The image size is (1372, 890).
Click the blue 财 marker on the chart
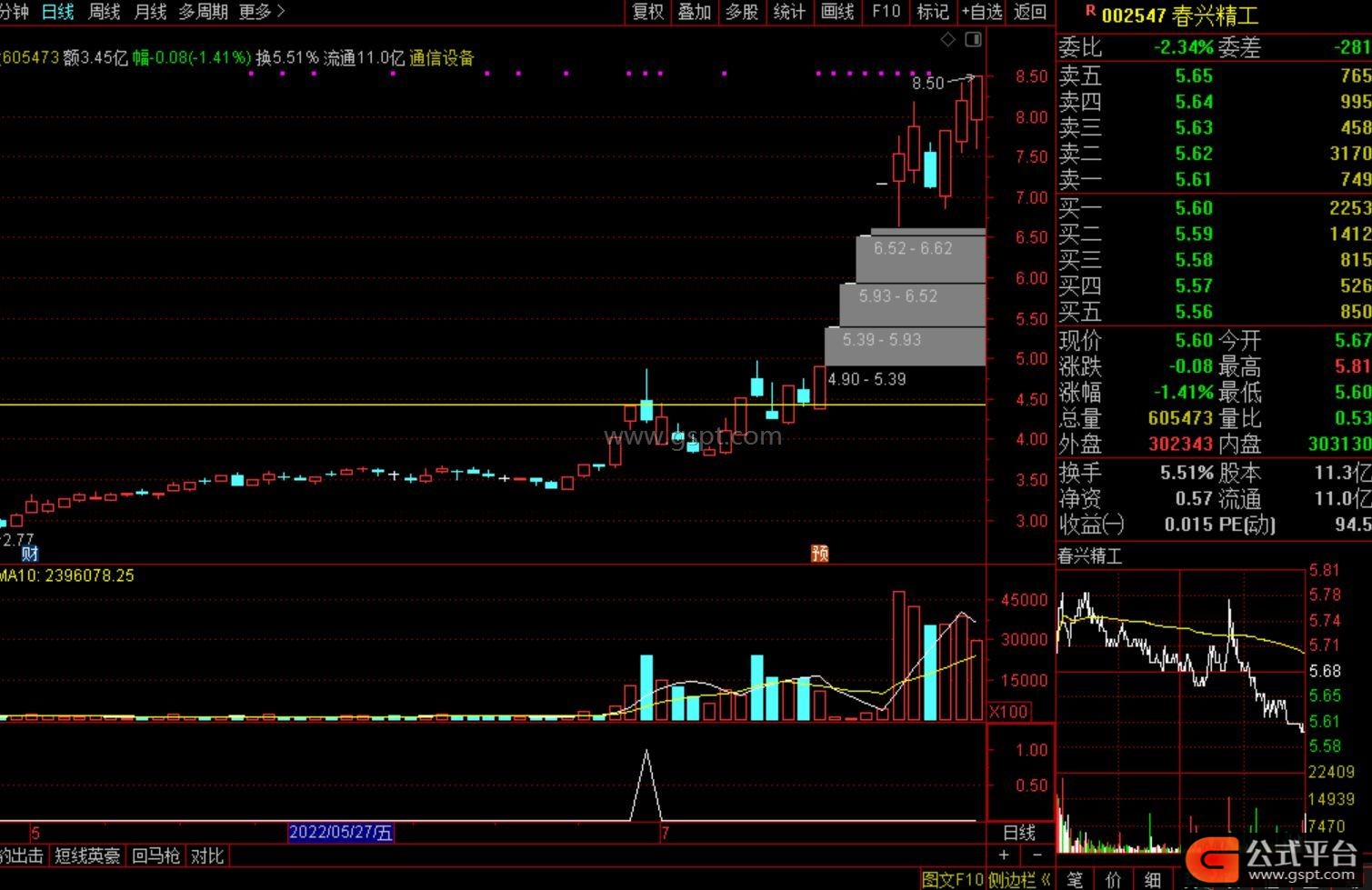coord(30,553)
